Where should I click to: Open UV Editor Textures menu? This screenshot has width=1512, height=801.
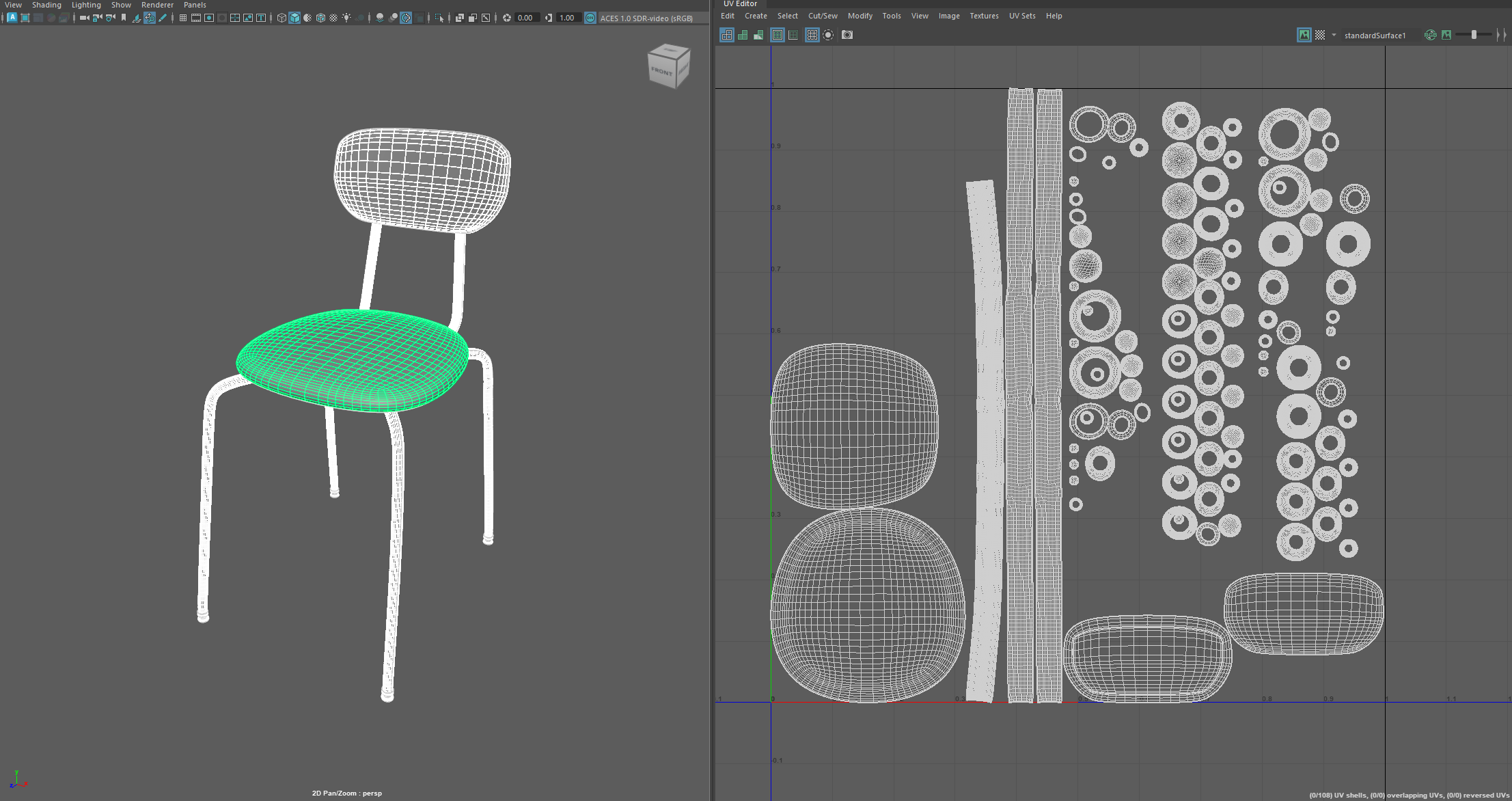click(x=984, y=16)
